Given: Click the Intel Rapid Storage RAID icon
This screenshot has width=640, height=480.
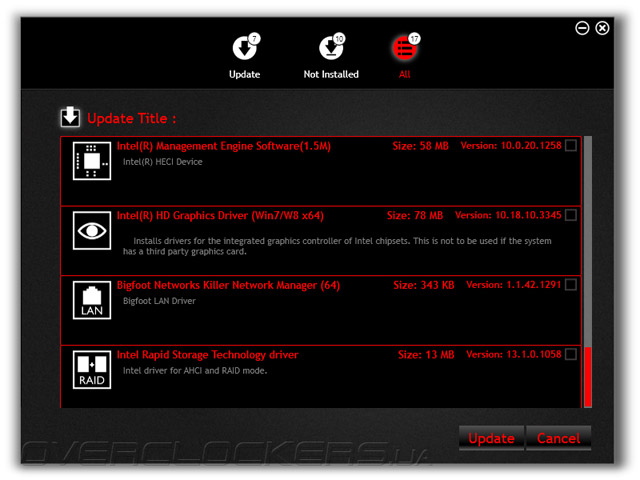Looking at the screenshot, I should click(92, 370).
